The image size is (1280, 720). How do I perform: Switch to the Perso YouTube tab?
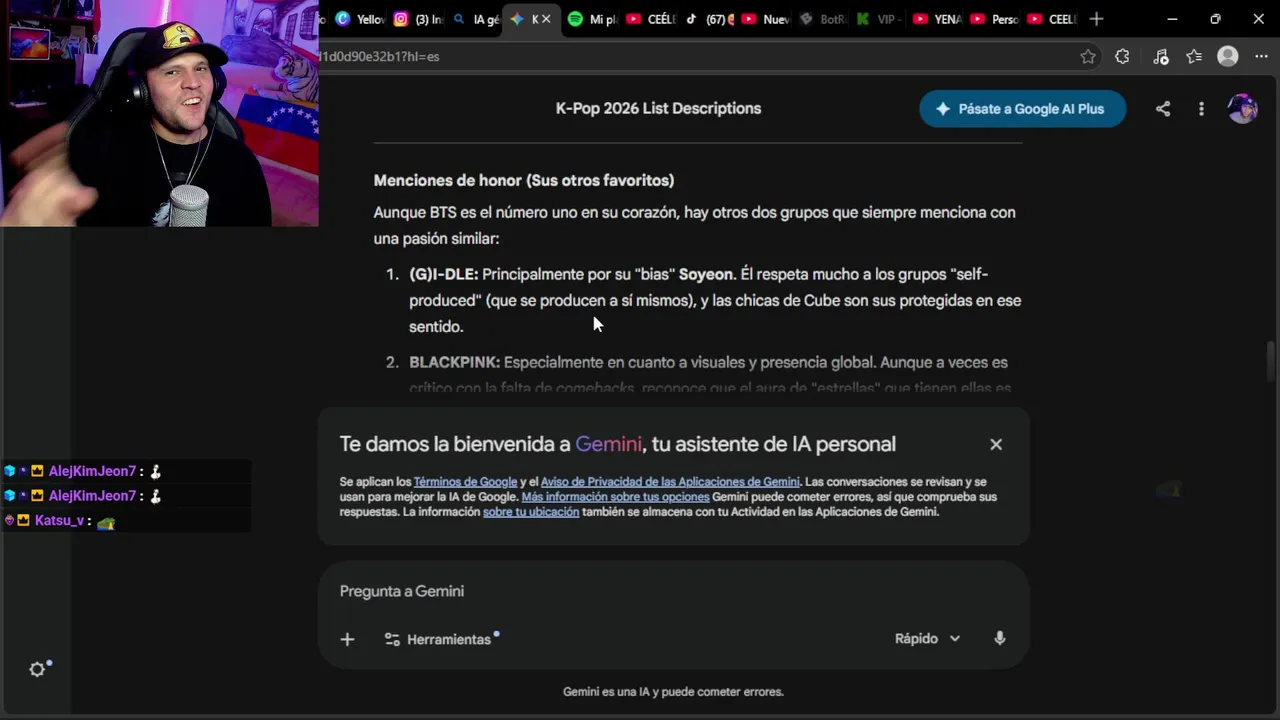pos(996,19)
